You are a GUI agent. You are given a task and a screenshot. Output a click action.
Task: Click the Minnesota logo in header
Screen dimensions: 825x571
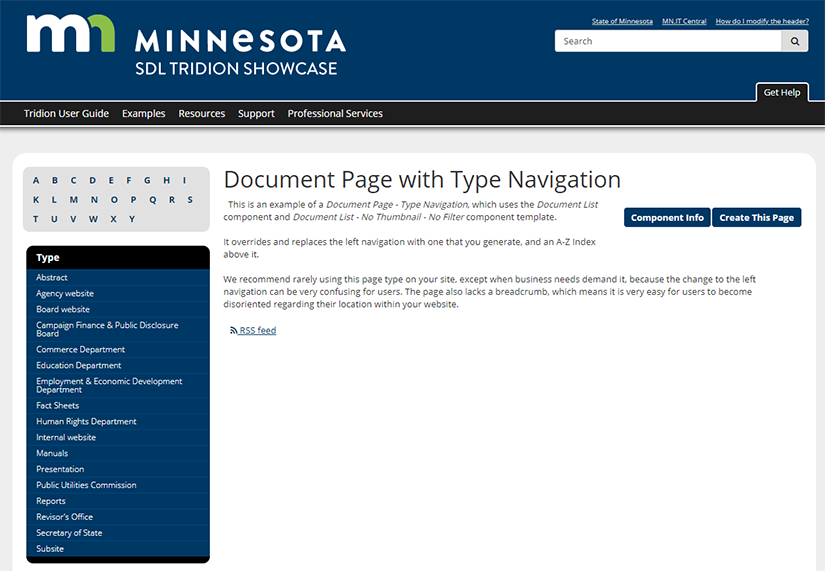(186, 45)
